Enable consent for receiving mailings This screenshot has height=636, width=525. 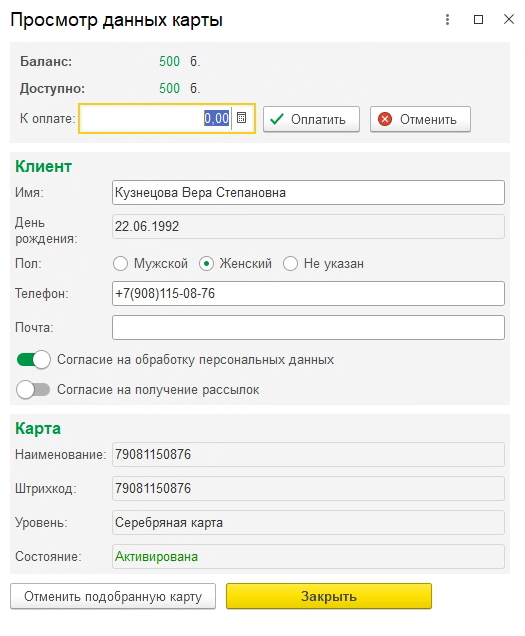(x=33, y=389)
